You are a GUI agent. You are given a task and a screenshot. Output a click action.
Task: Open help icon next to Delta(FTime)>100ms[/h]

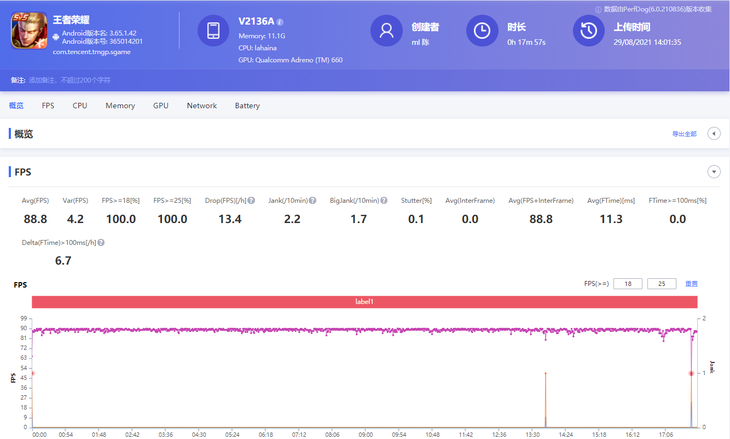[101, 243]
